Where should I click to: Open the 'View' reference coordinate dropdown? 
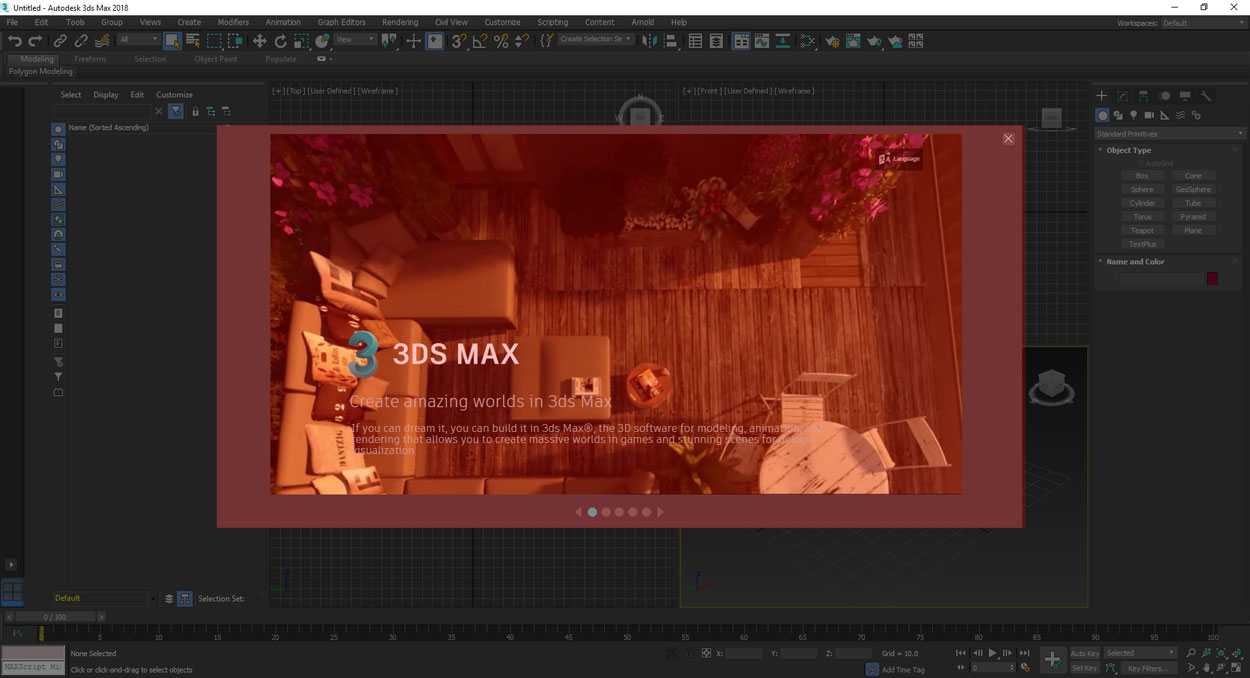coord(356,40)
